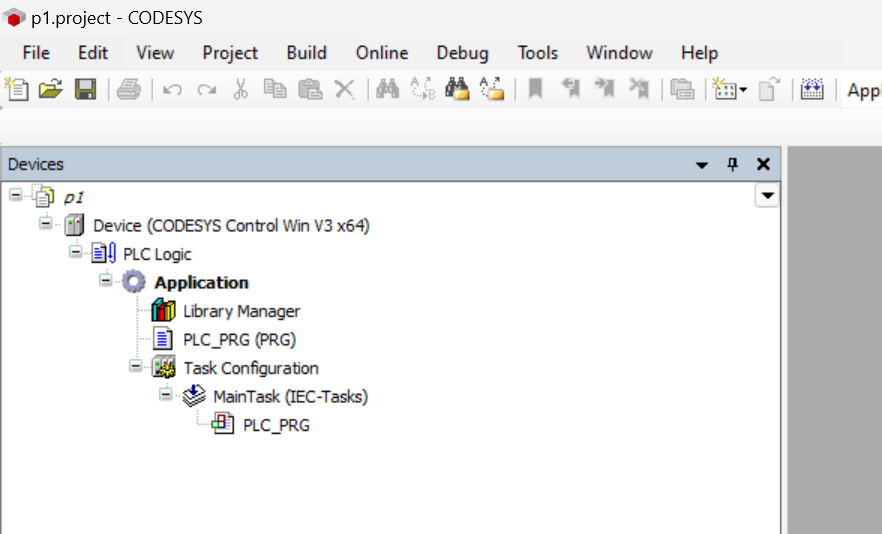This screenshot has width=882, height=534.
Task: Click the New Project toolbar icon
Action: click(17, 89)
